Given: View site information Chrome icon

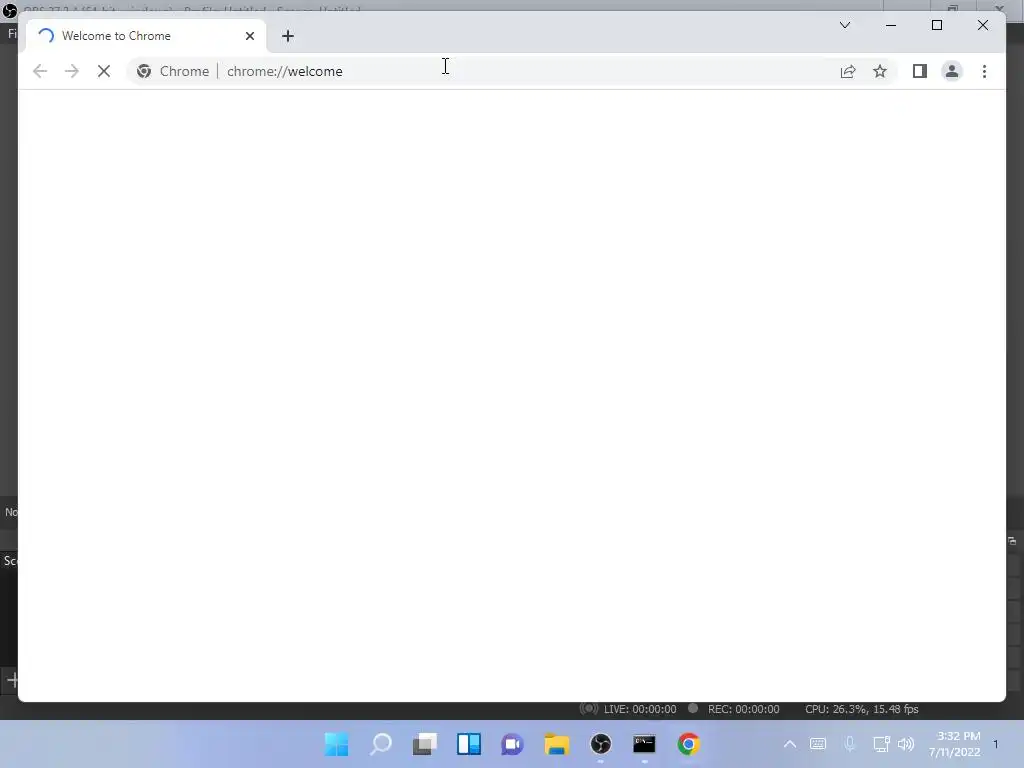Looking at the screenshot, I should tap(144, 71).
